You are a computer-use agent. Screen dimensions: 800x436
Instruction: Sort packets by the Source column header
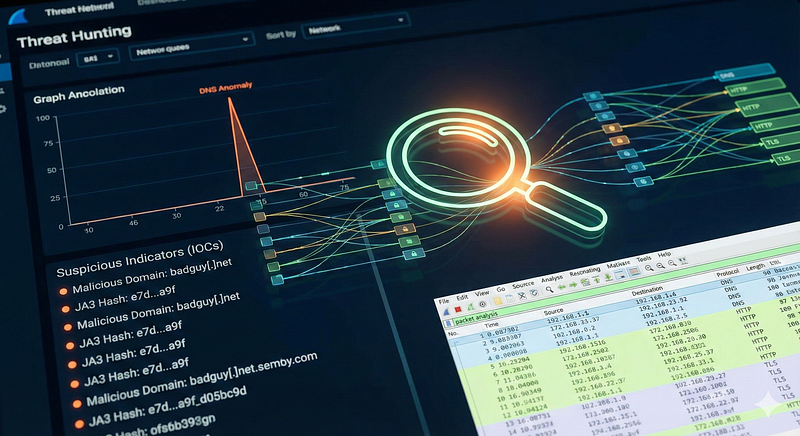(x=553, y=312)
